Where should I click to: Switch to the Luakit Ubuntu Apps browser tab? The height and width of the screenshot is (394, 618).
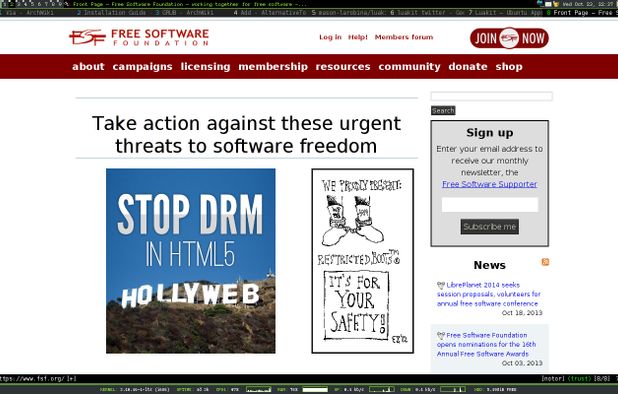[505, 13]
